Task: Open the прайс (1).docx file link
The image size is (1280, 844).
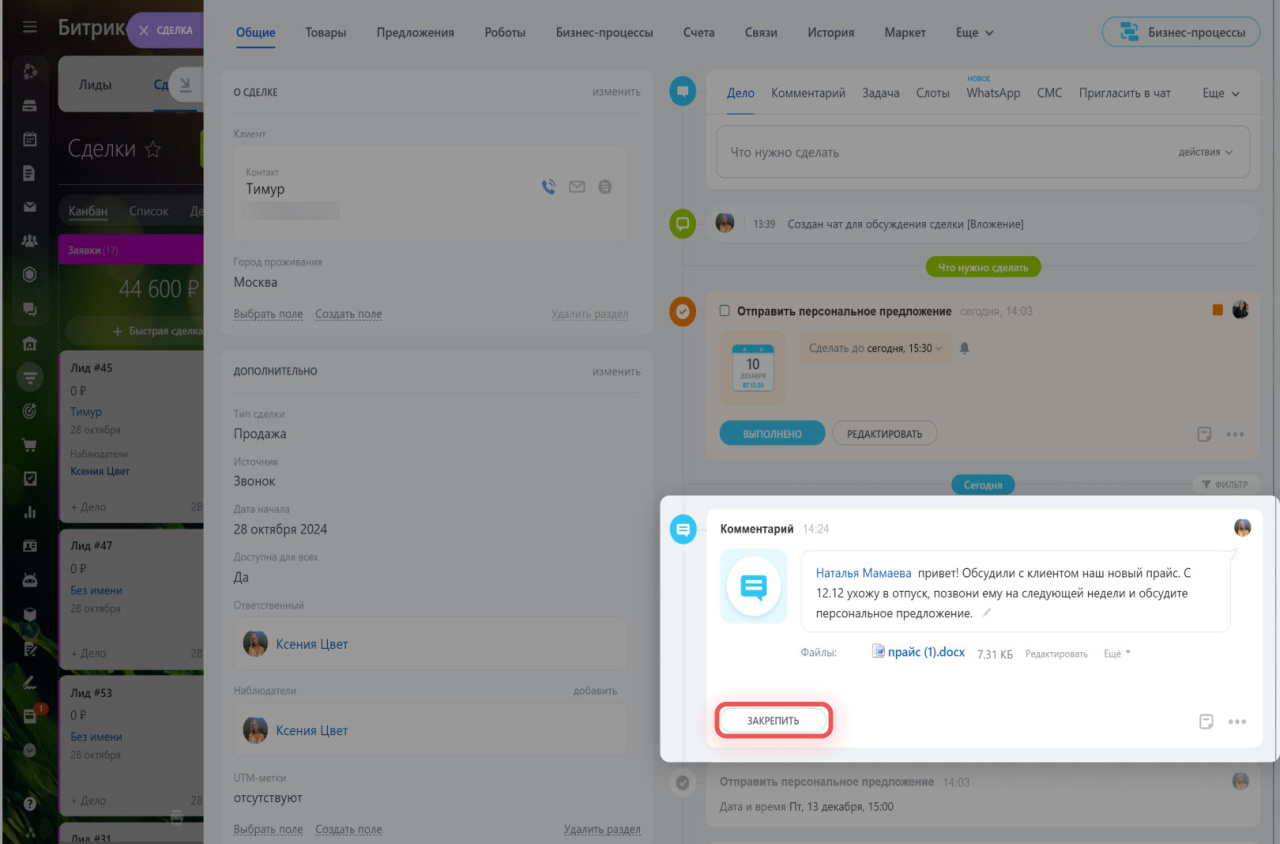Action: [927, 652]
